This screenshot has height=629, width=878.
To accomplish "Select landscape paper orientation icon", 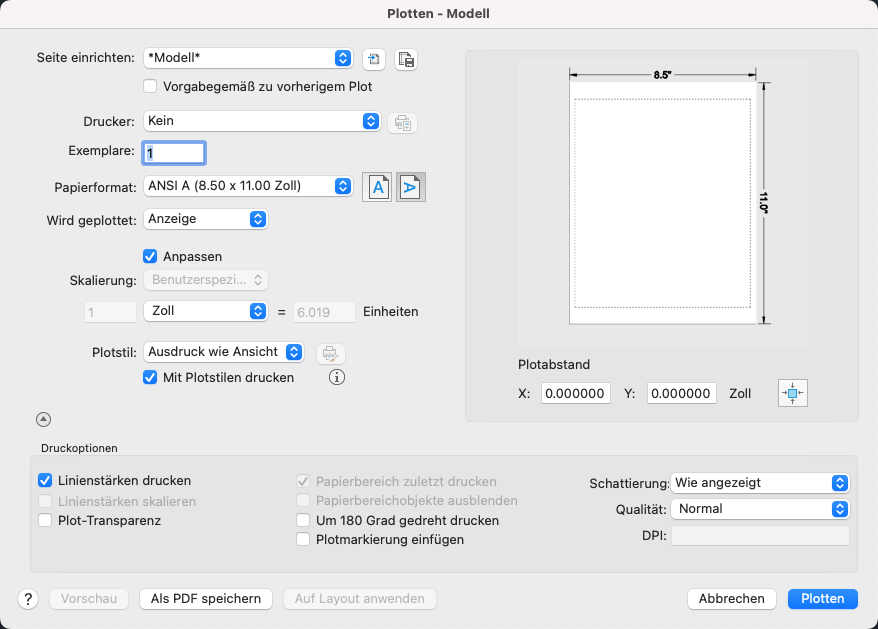I will point(411,187).
